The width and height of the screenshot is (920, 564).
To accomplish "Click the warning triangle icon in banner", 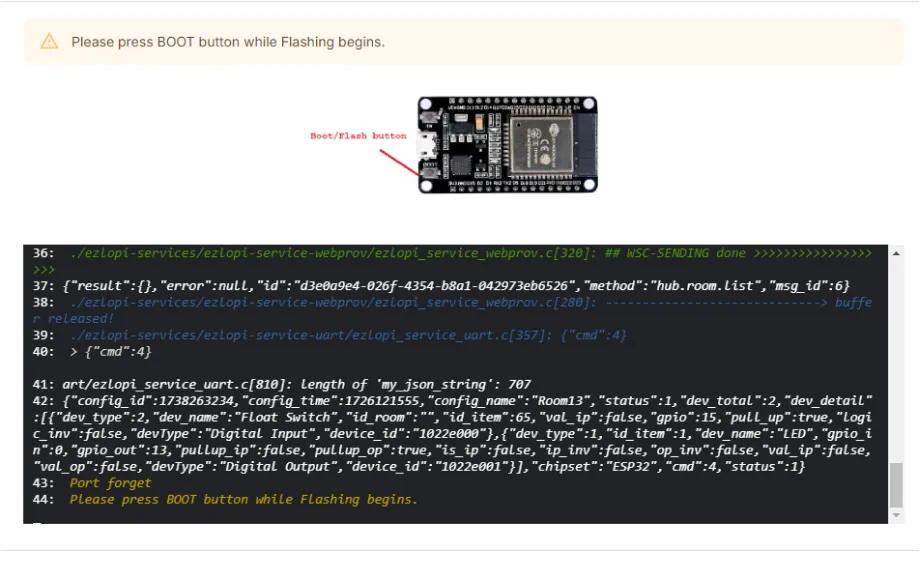I will (49, 42).
